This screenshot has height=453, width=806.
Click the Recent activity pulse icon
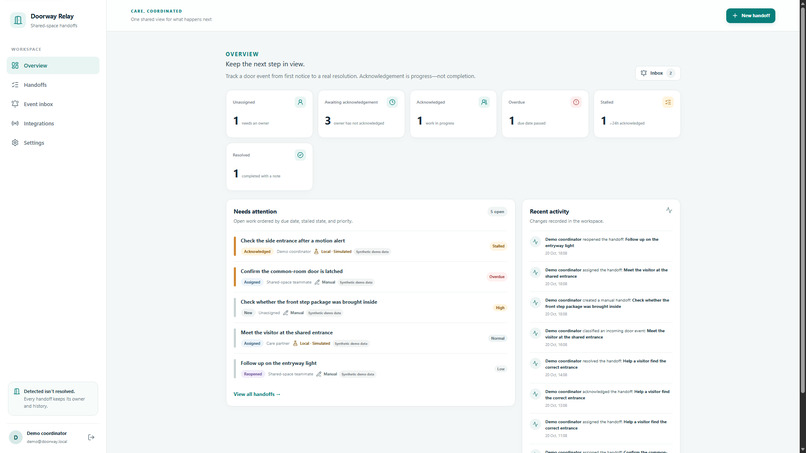tap(669, 210)
